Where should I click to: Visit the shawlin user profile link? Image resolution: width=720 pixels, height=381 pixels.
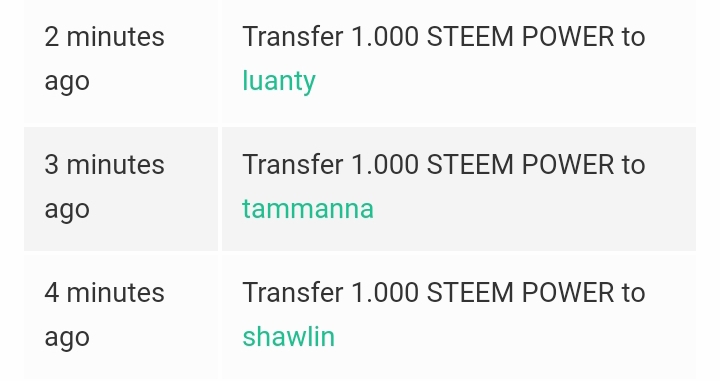click(x=288, y=336)
